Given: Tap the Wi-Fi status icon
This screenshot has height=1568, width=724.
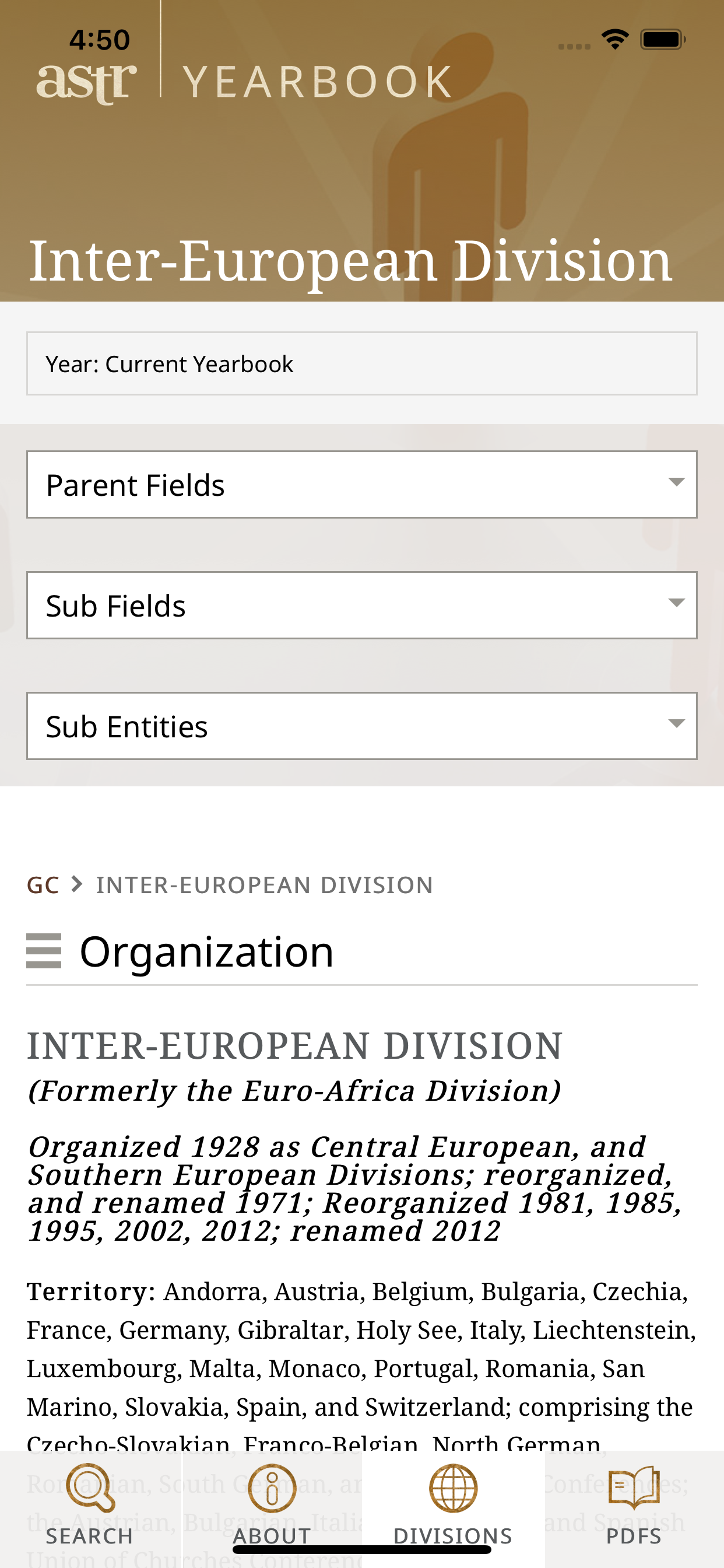Looking at the screenshot, I should click(614, 40).
